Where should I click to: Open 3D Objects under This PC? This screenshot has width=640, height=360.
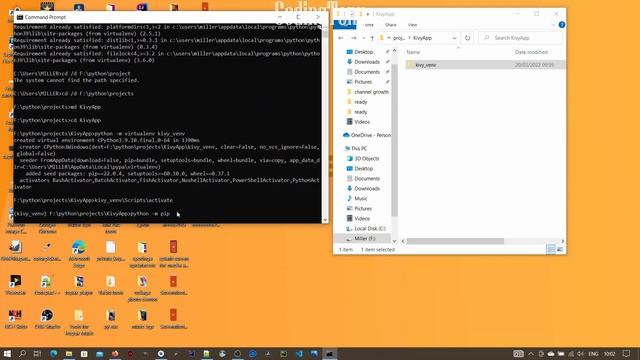tap(366, 158)
